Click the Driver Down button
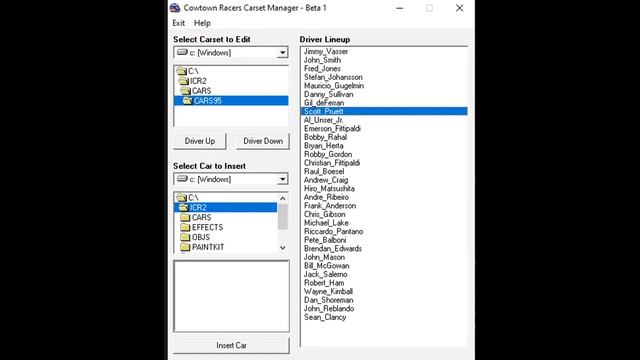The image size is (640, 360). (x=263, y=141)
